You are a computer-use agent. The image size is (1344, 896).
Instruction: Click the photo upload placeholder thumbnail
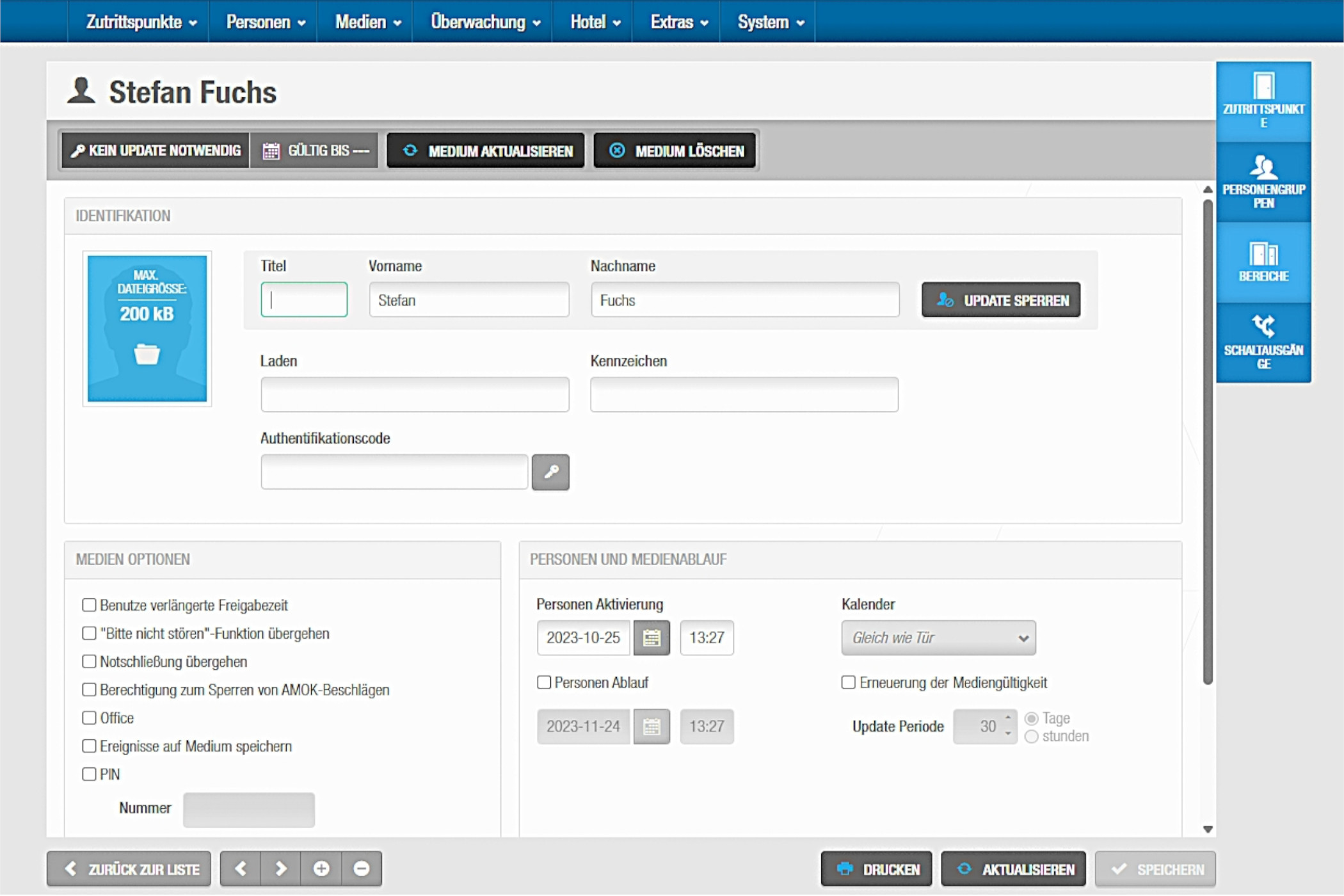coord(147,328)
